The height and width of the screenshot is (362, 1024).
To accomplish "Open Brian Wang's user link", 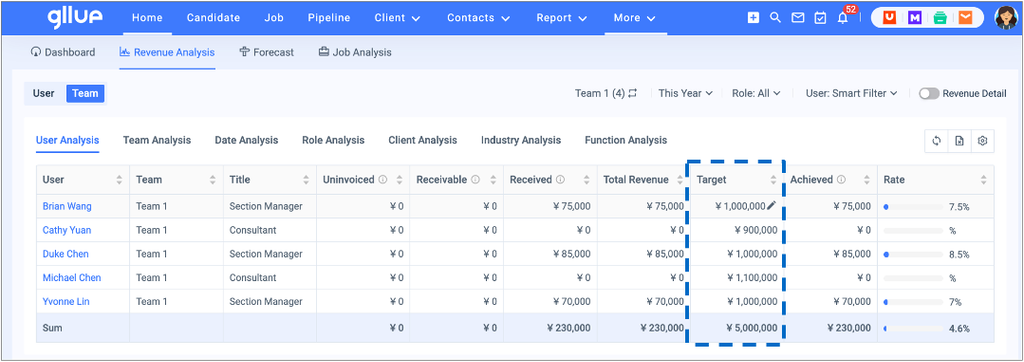I will (67, 206).
